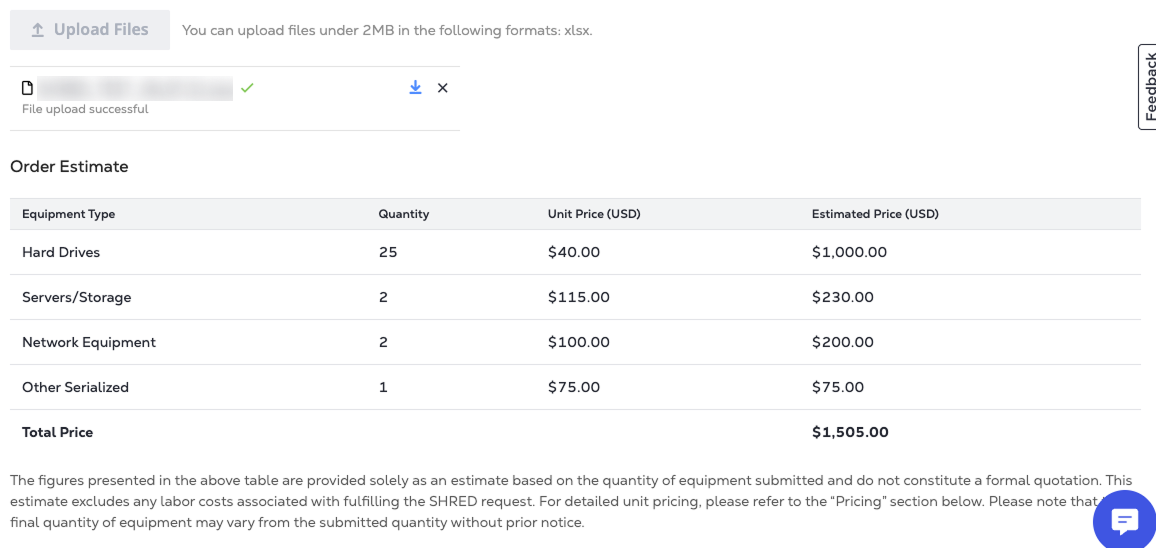Open the Feedback side tab
This screenshot has height=548, width=1156.
click(x=1148, y=87)
